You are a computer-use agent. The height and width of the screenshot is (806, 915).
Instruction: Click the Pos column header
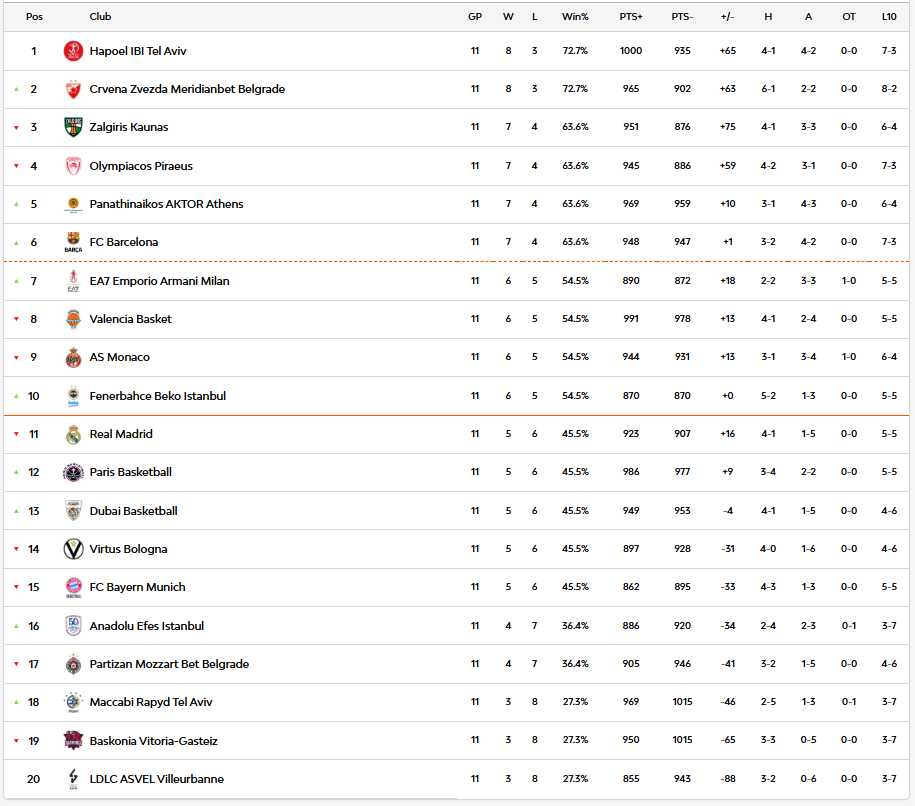tap(34, 17)
